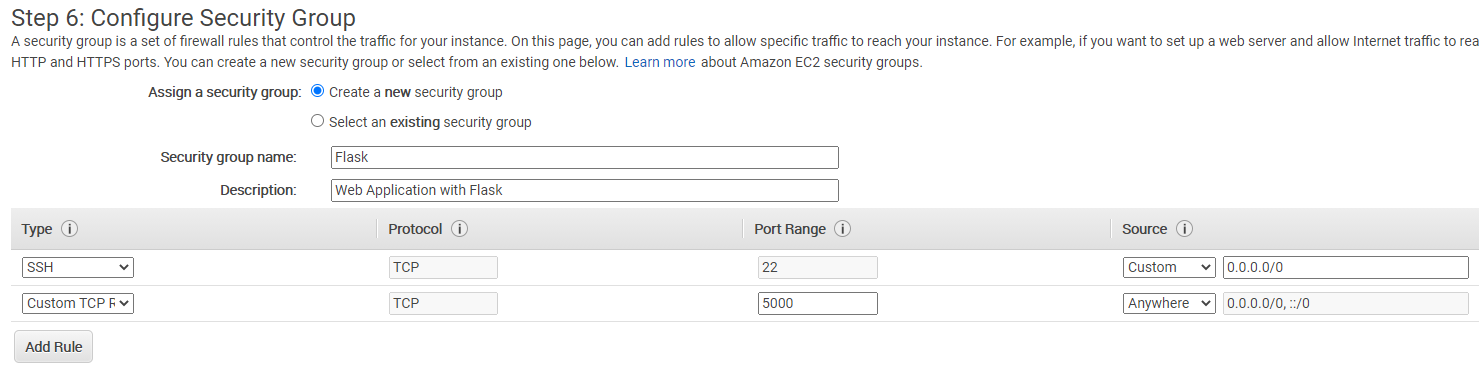
Task: Select Create a new security group option
Action: (x=318, y=91)
